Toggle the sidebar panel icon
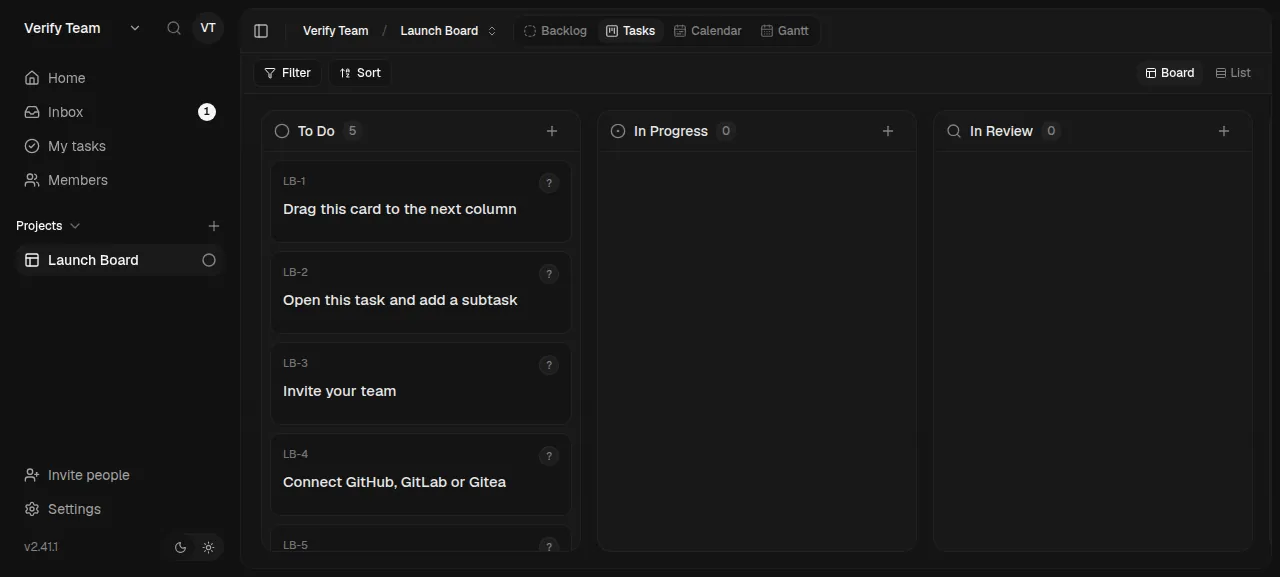The image size is (1280, 577). (261, 31)
